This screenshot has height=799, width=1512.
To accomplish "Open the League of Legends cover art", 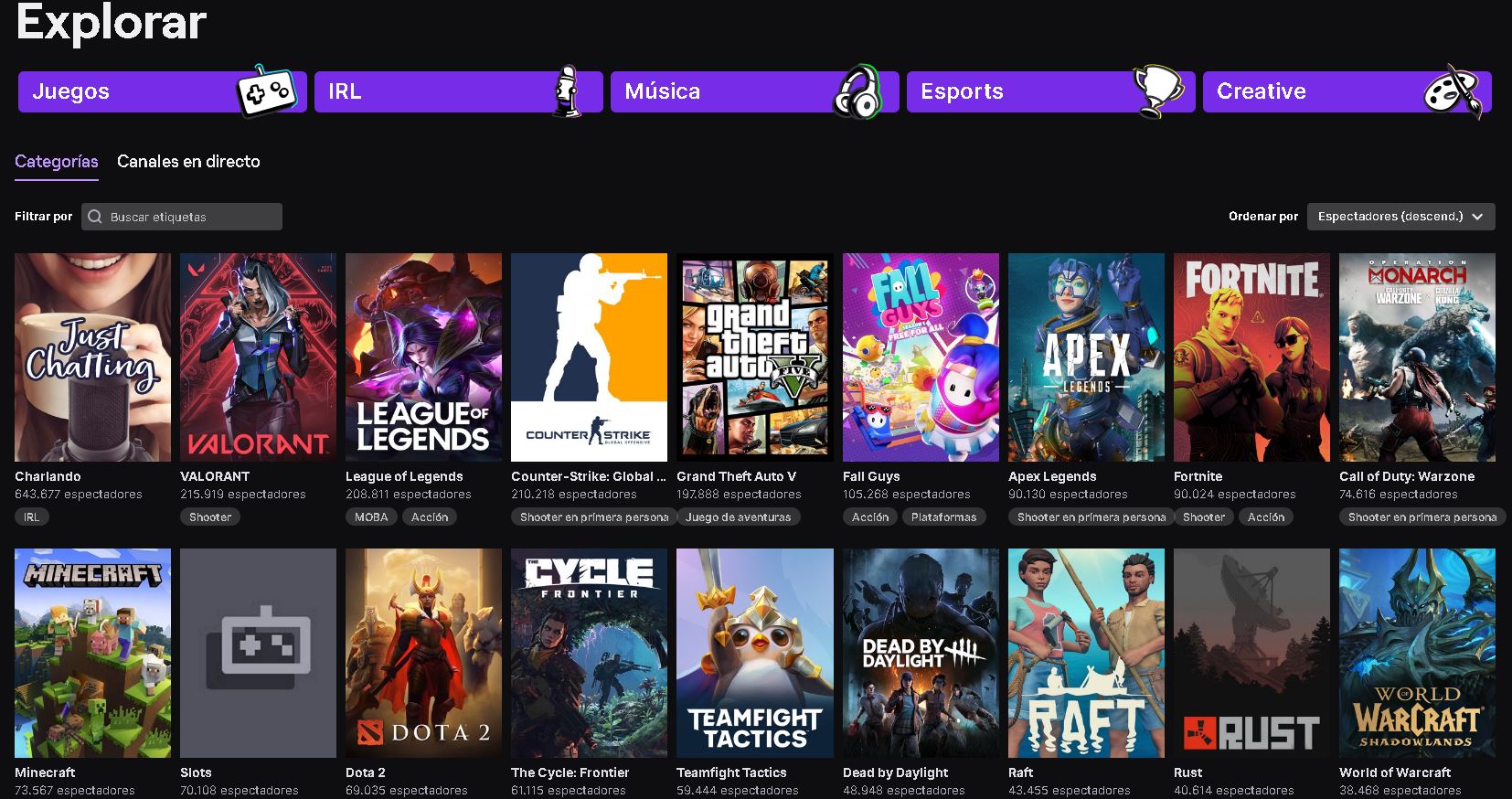I will pos(423,357).
